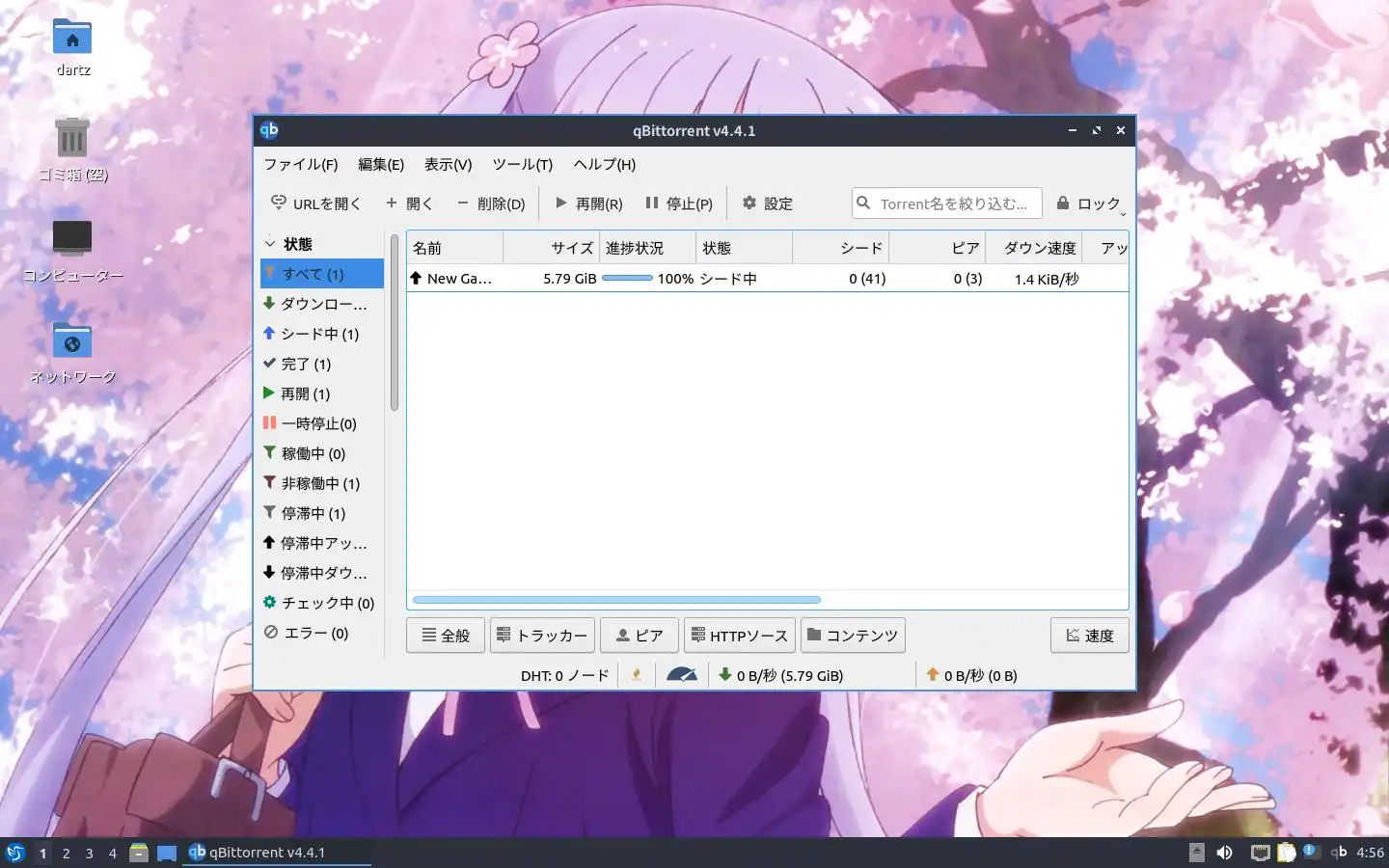Sort by the シード column header
The image size is (1389, 868).
pyautogui.click(x=841, y=248)
